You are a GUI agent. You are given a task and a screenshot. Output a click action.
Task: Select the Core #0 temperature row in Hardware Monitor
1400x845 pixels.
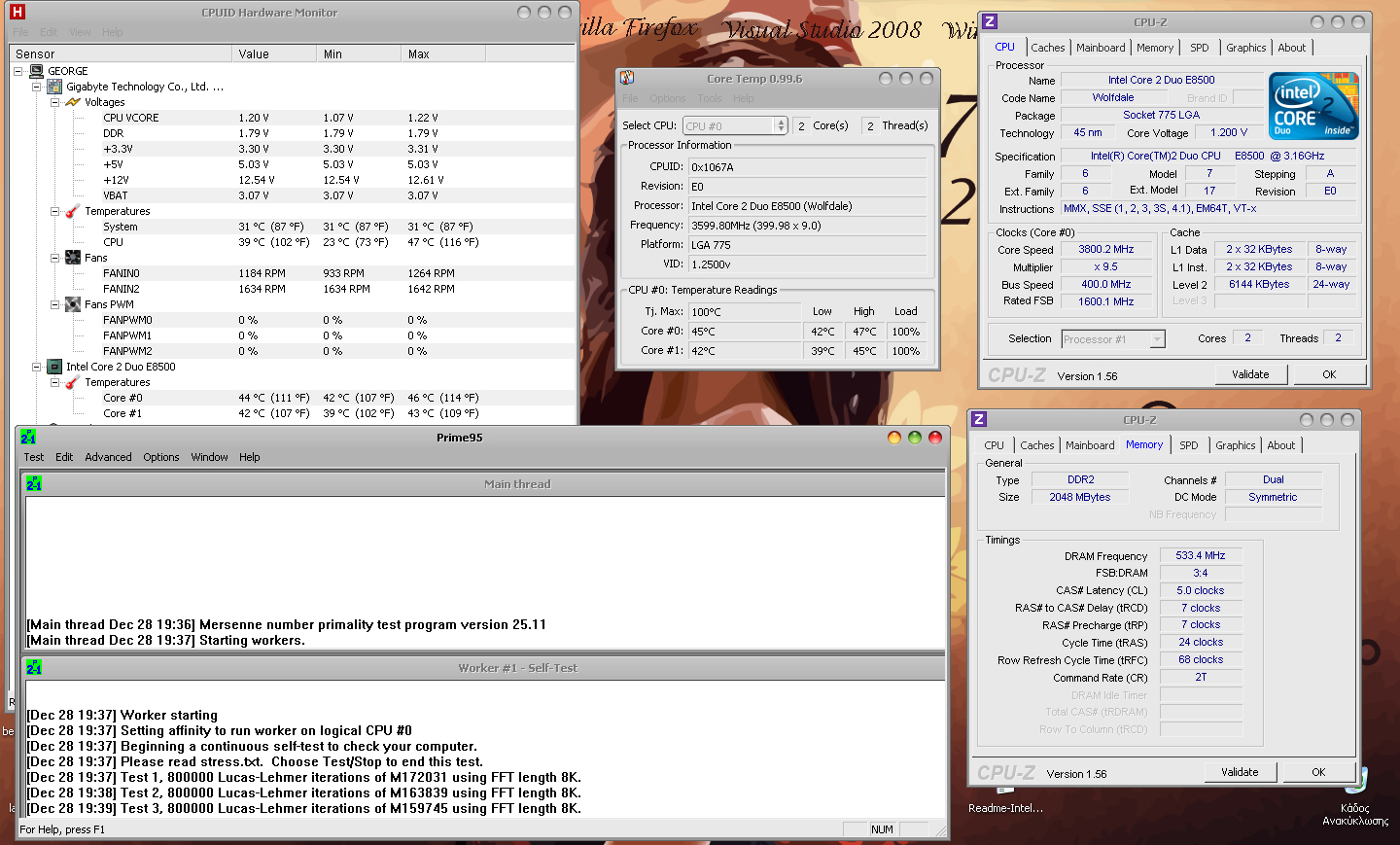(x=292, y=398)
